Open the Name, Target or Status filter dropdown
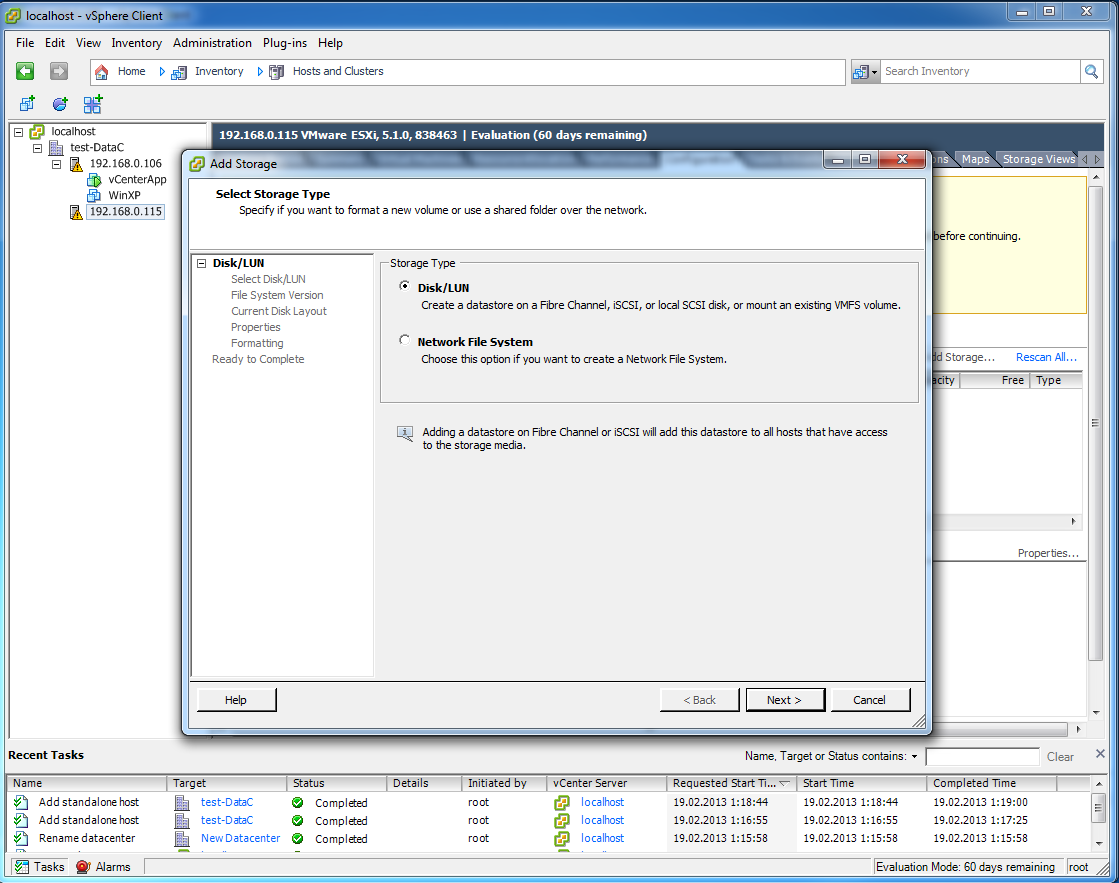Screen dimensions: 1119x883 click(x=914, y=757)
